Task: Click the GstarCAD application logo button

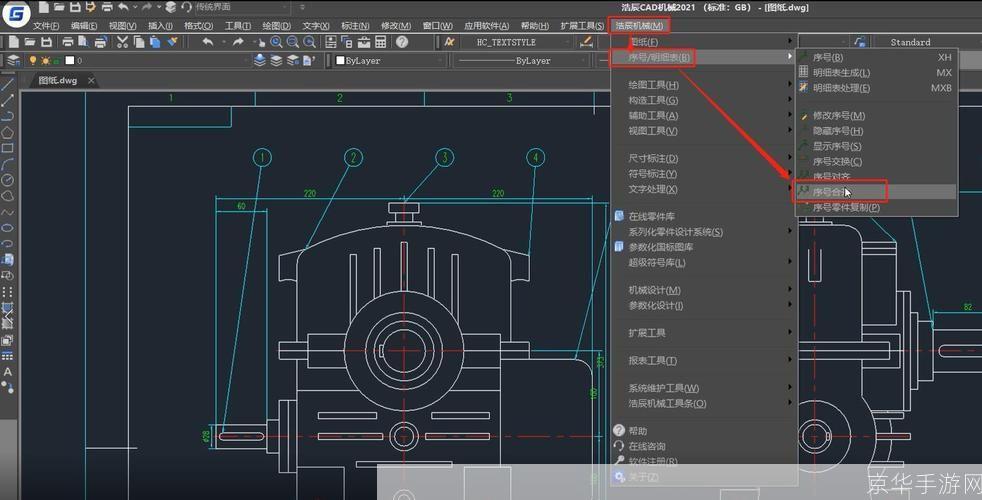Action: click(17, 13)
